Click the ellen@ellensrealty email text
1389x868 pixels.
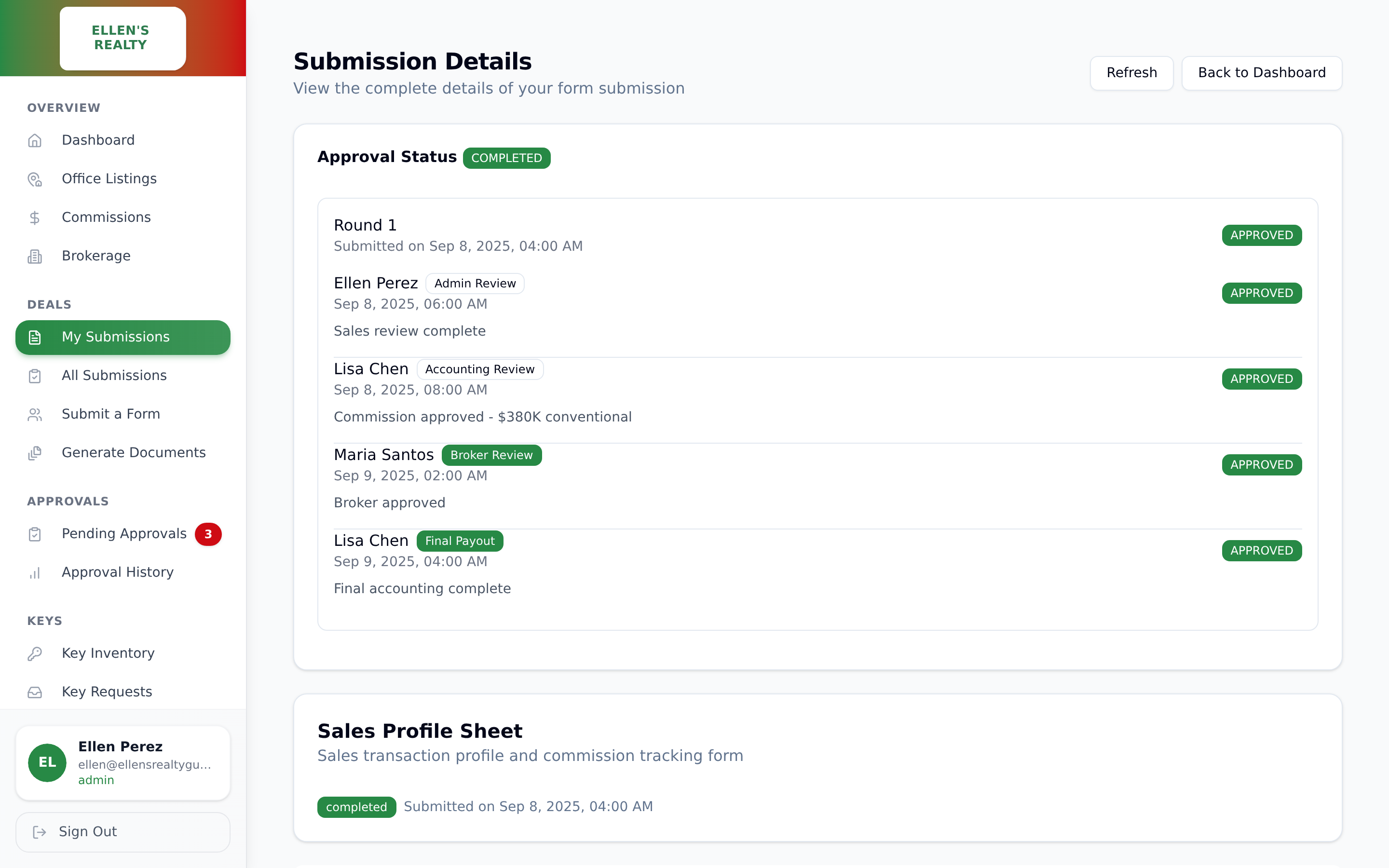click(x=145, y=764)
